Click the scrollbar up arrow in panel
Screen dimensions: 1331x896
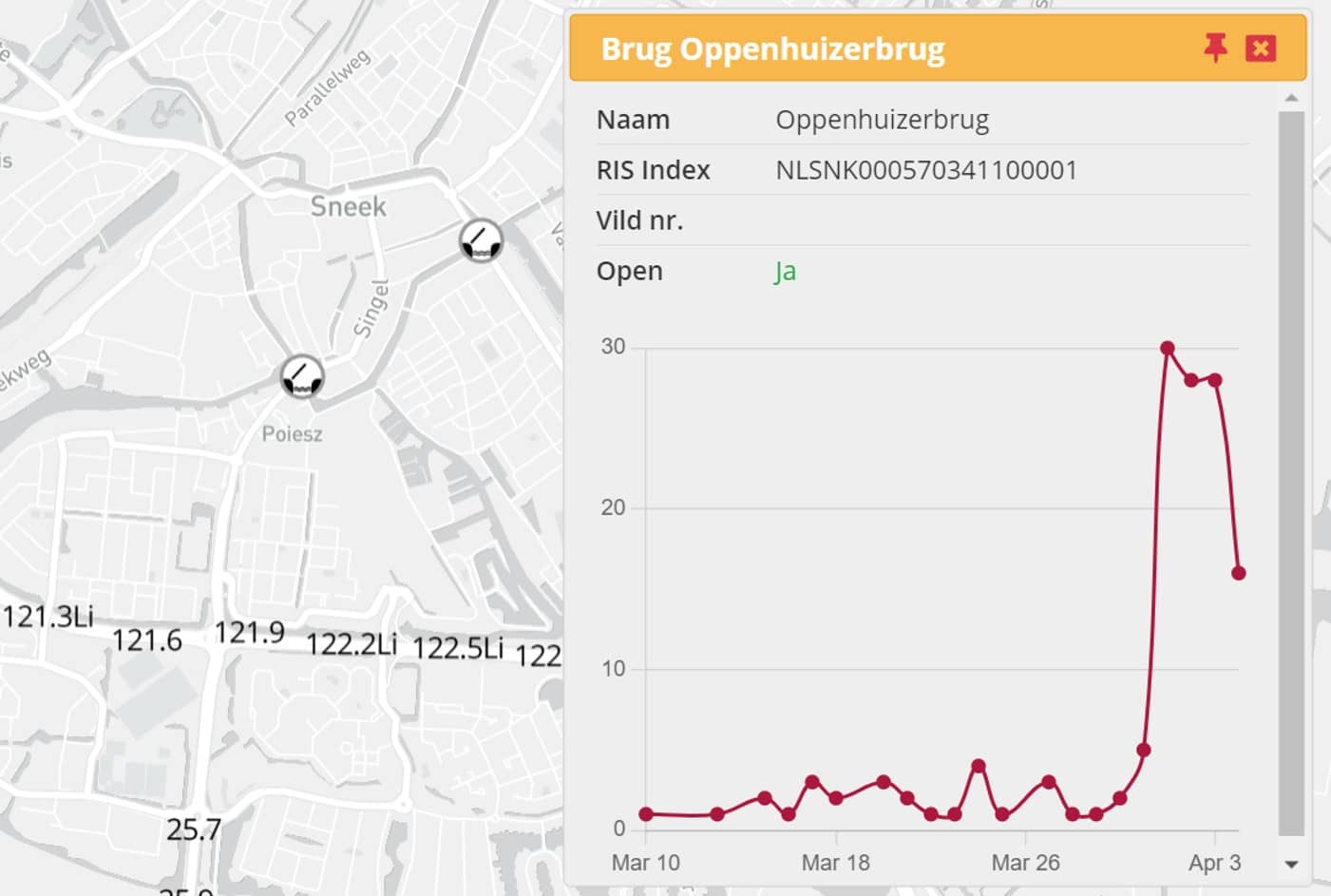pyautogui.click(x=1291, y=98)
